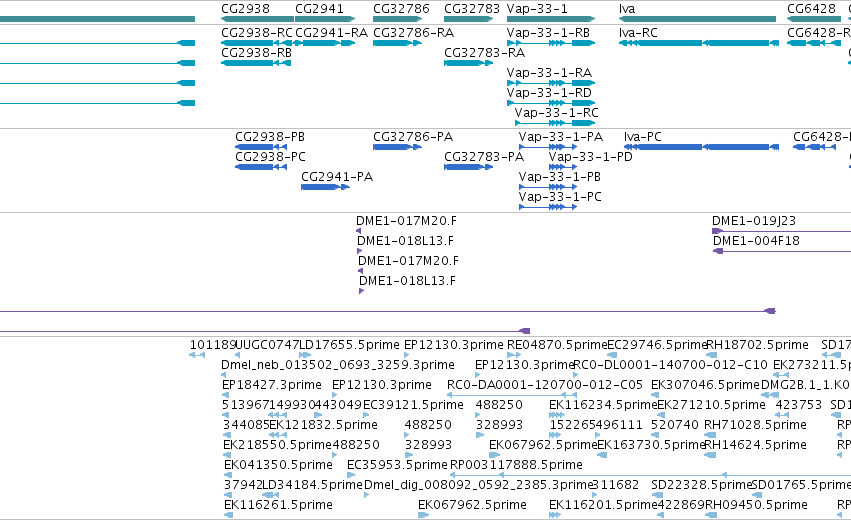
Task: Select the CG2941 gene bar
Action: point(325,19)
